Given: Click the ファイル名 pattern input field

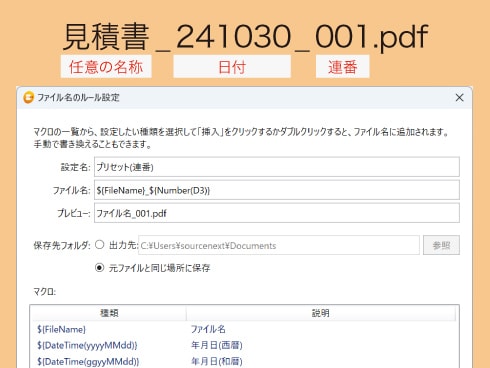Looking at the screenshot, I should [x=277, y=190].
